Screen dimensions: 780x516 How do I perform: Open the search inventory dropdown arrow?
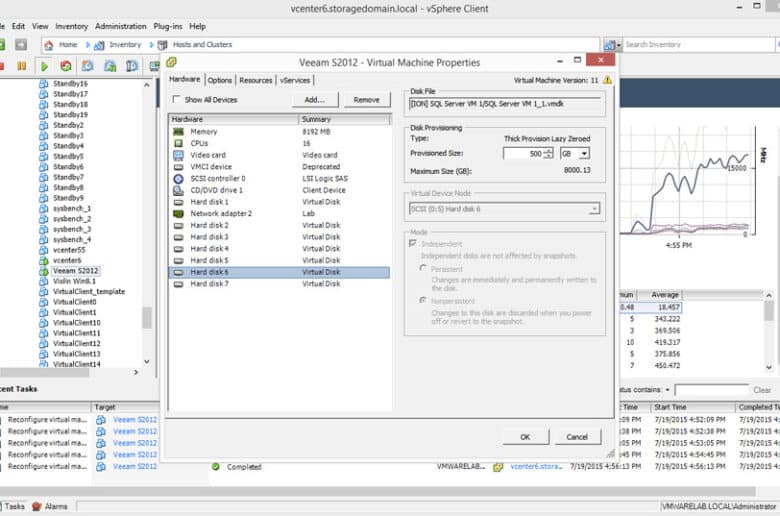click(x=619, y=45)
